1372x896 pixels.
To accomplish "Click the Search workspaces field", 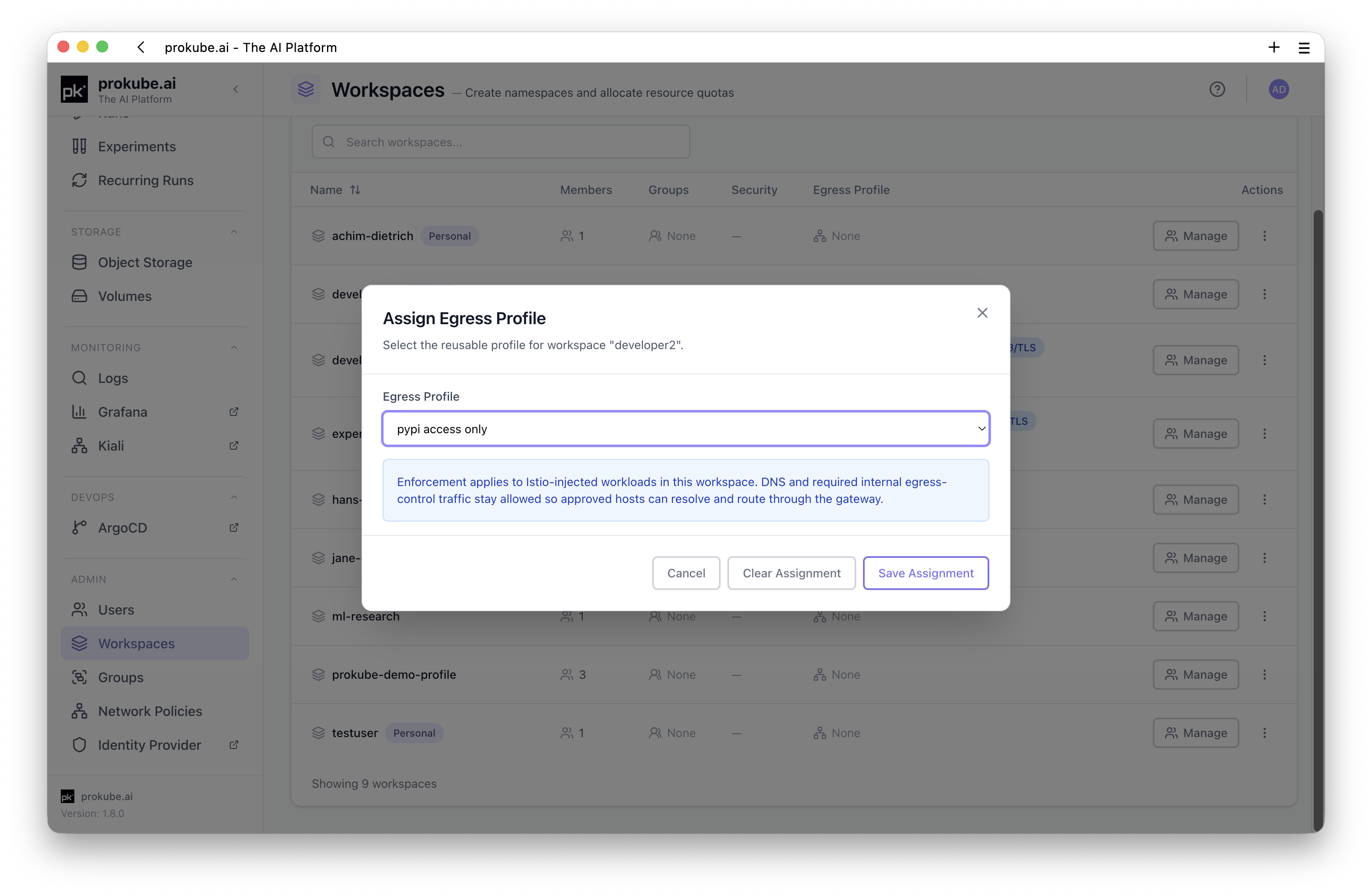I will [x=501, y=142].
